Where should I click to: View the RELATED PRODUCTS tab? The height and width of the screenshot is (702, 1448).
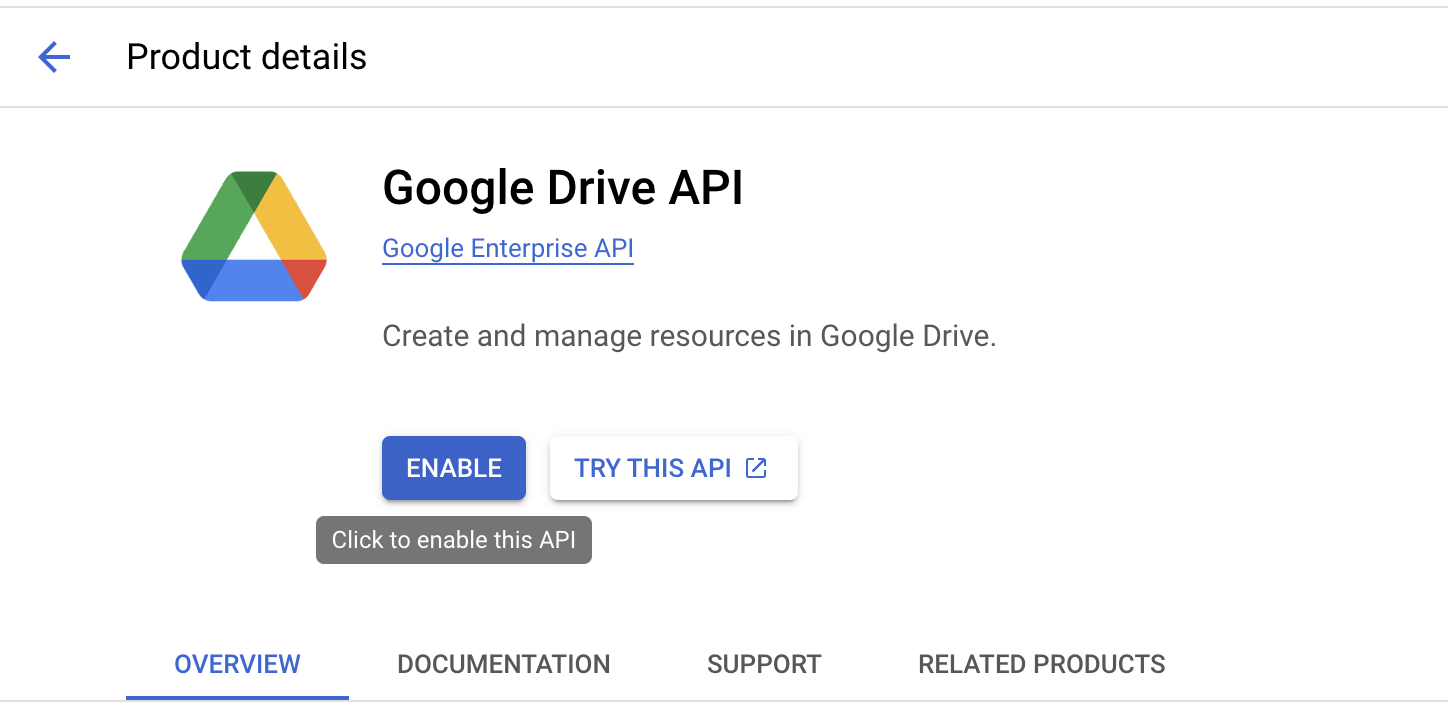[1042, 664]
